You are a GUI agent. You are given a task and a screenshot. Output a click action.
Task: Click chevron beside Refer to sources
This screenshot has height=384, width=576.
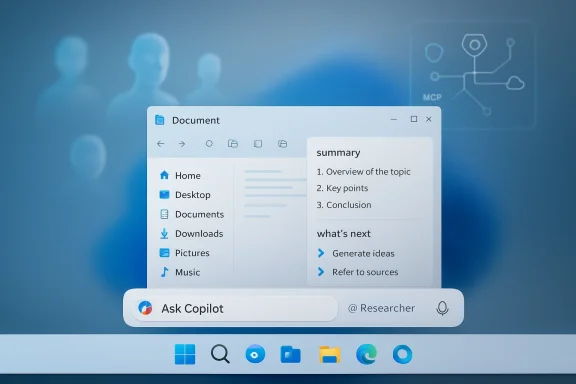point(321,272)
